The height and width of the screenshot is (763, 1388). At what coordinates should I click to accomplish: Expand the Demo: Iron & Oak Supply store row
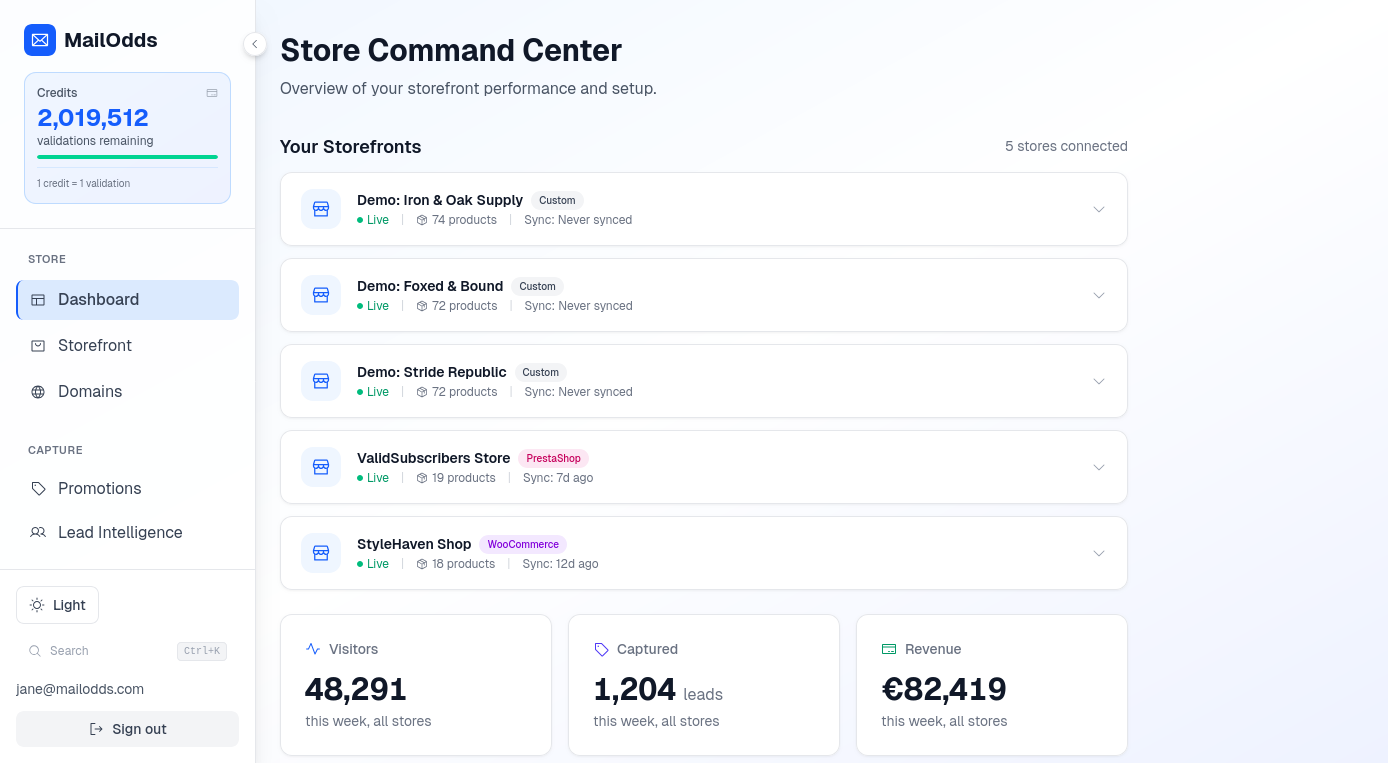pos(1099,209)
